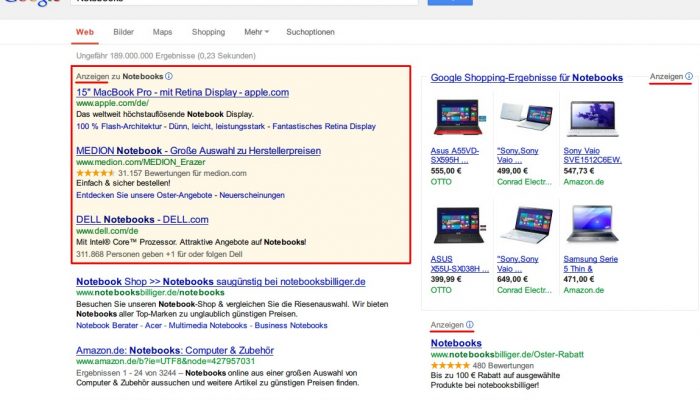Click the Sony Vaio 649,00 € product image
The height and width of the screenshot is (400, 700).
(526, 225)
